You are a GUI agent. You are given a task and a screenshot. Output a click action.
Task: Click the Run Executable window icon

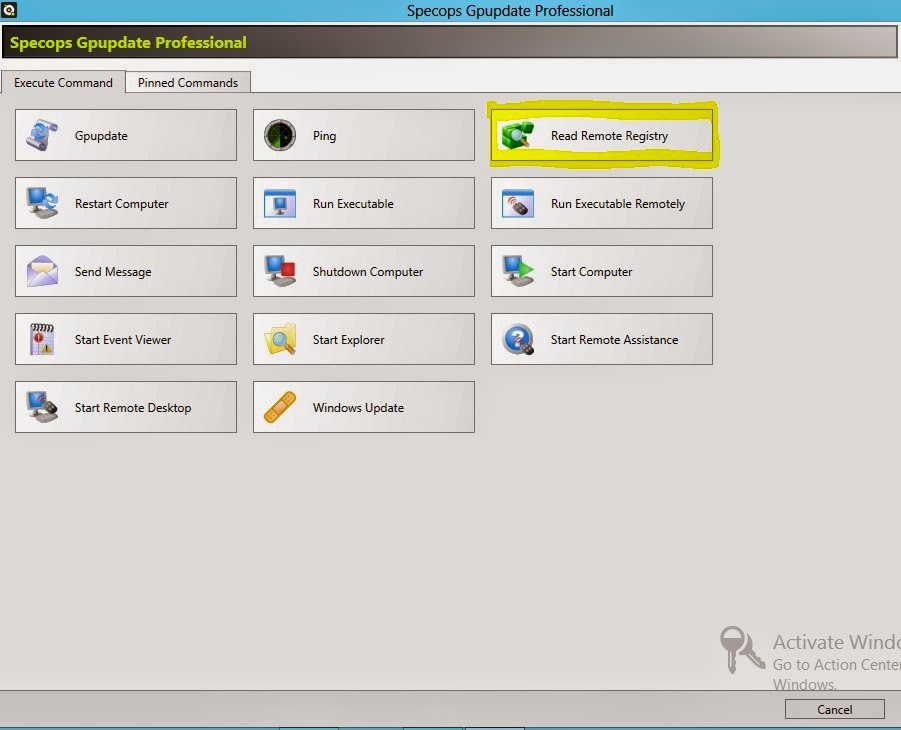pyautogui.click(x=280, y=203)
